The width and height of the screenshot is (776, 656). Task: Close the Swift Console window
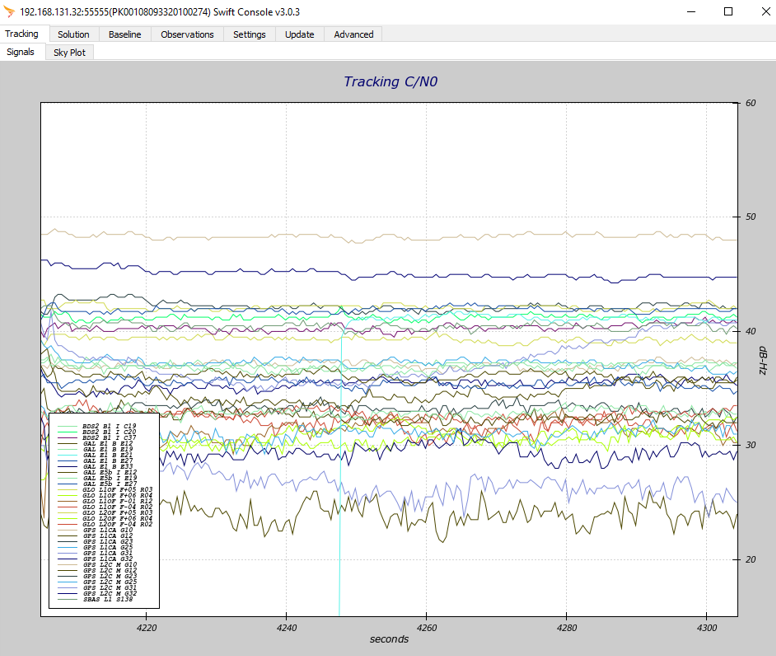point(765,11)
